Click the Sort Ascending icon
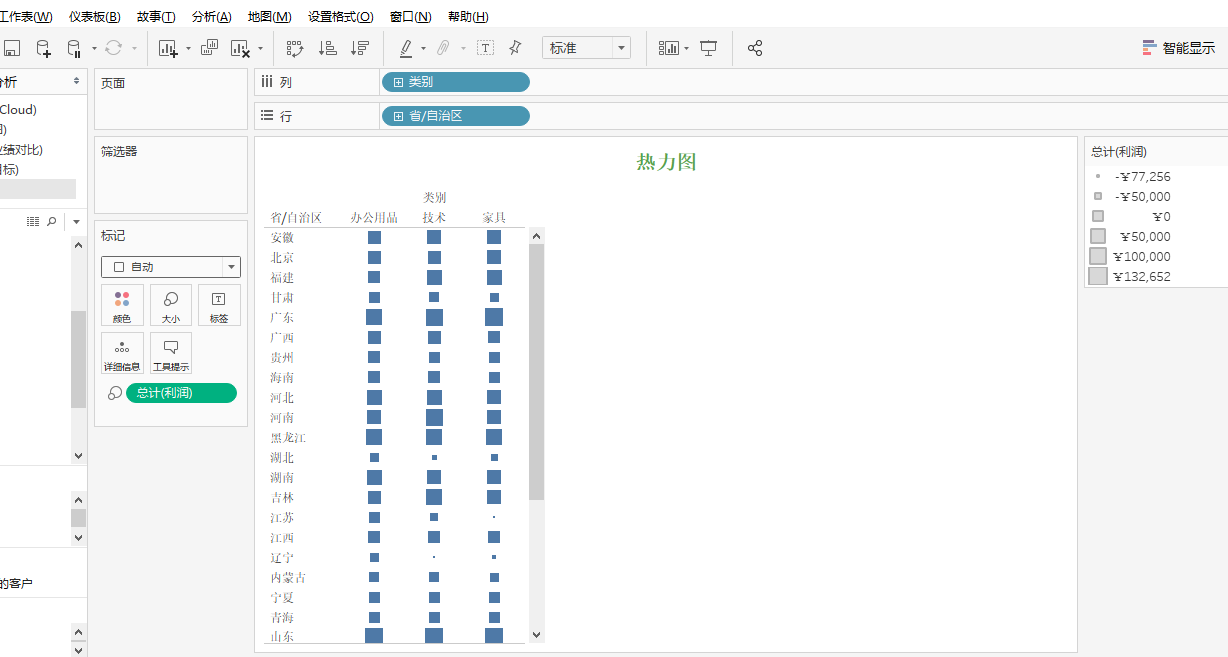The image size is (1228, 657). click(x=327, y=48)
